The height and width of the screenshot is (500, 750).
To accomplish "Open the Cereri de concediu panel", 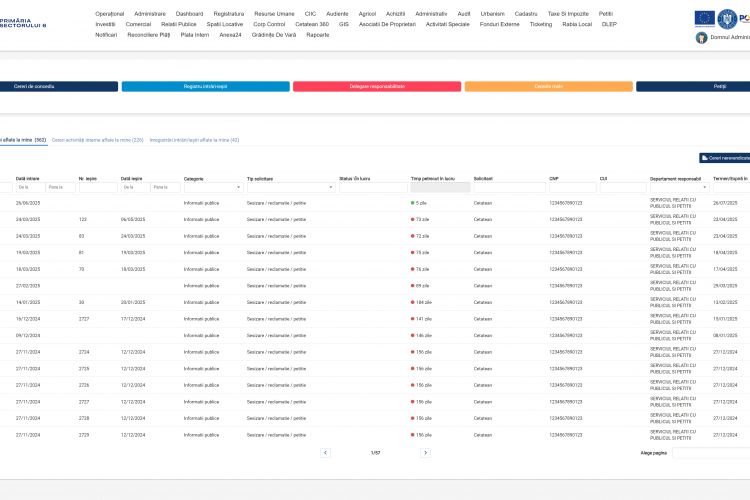I will 58,87.
